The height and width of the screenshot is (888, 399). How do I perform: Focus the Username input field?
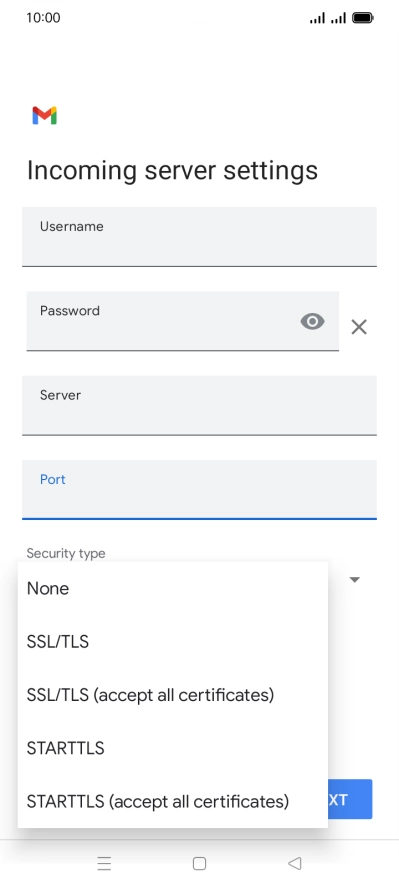199,237
